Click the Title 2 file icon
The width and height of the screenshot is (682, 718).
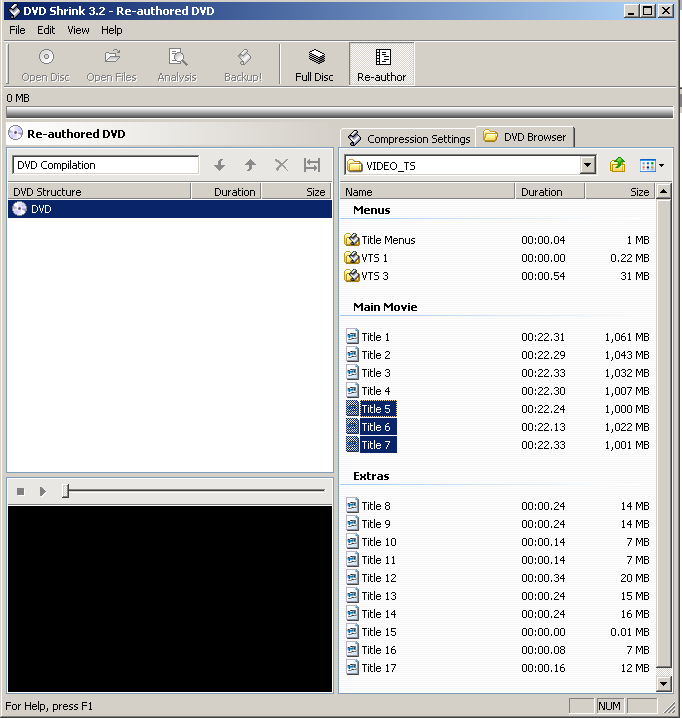click(x=352, y=354)
